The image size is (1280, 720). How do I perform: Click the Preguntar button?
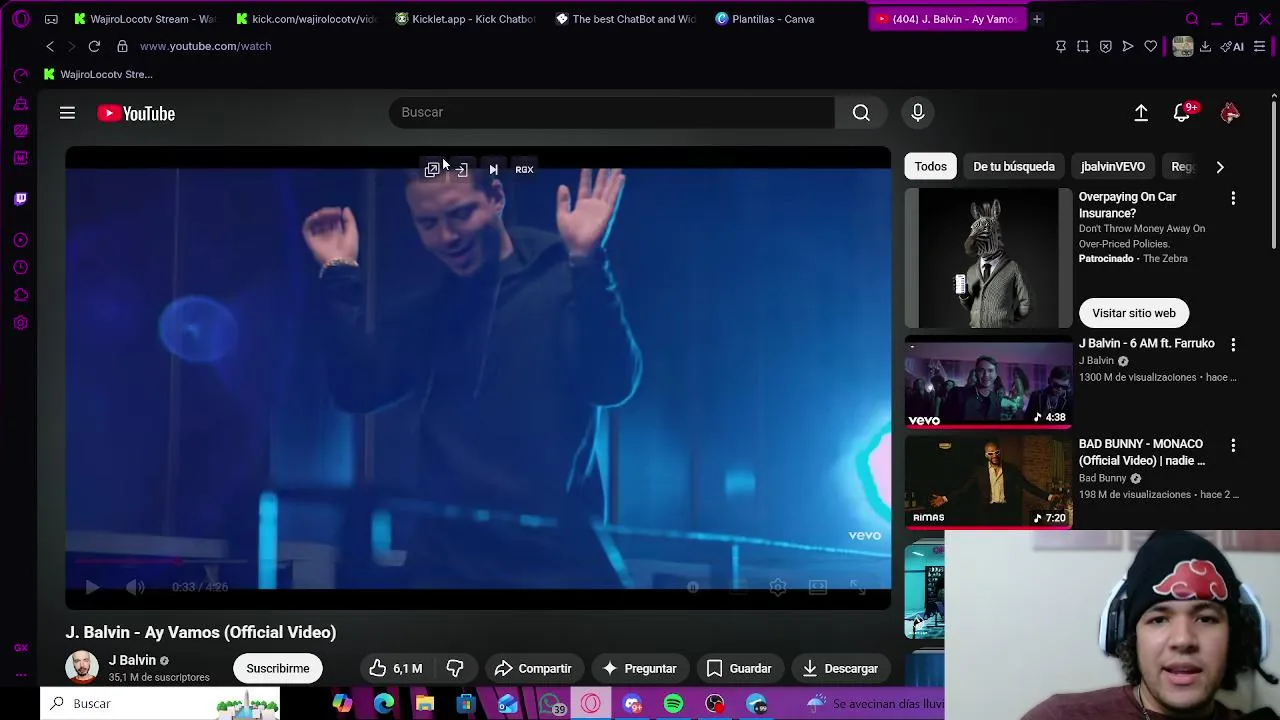[x=640, y=668]
